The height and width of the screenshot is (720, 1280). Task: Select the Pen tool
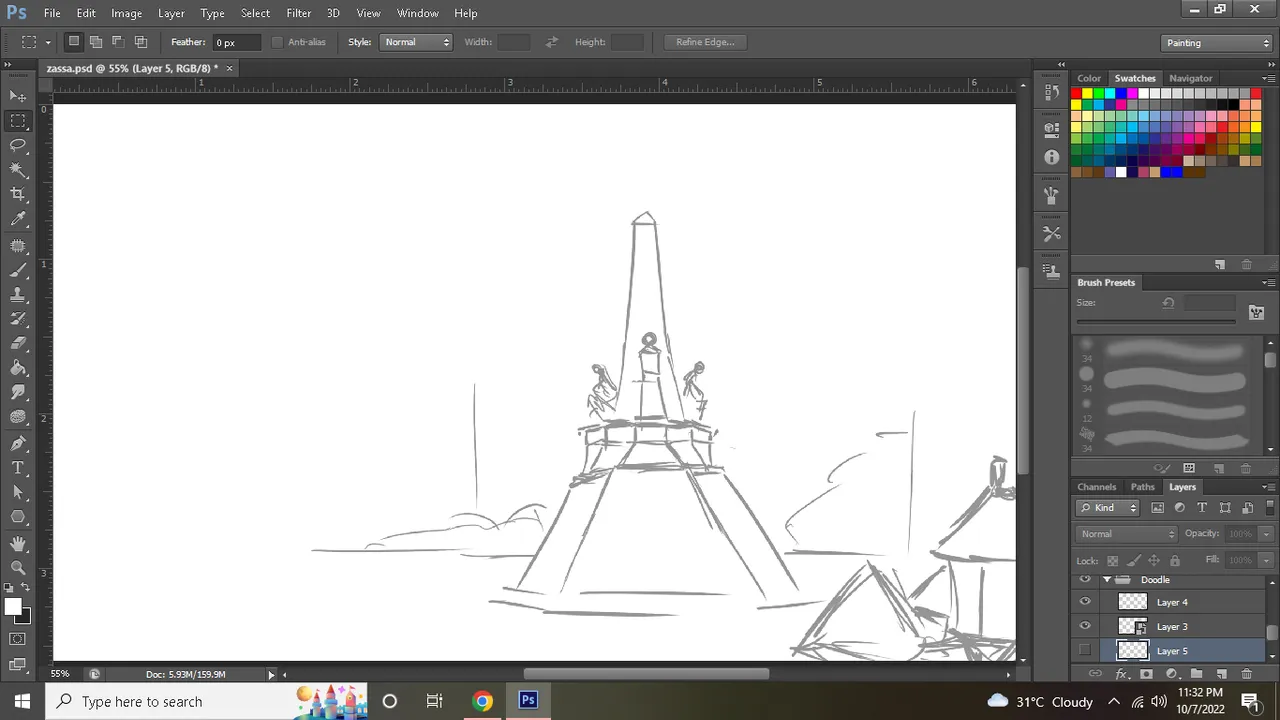tap(18, 443)
